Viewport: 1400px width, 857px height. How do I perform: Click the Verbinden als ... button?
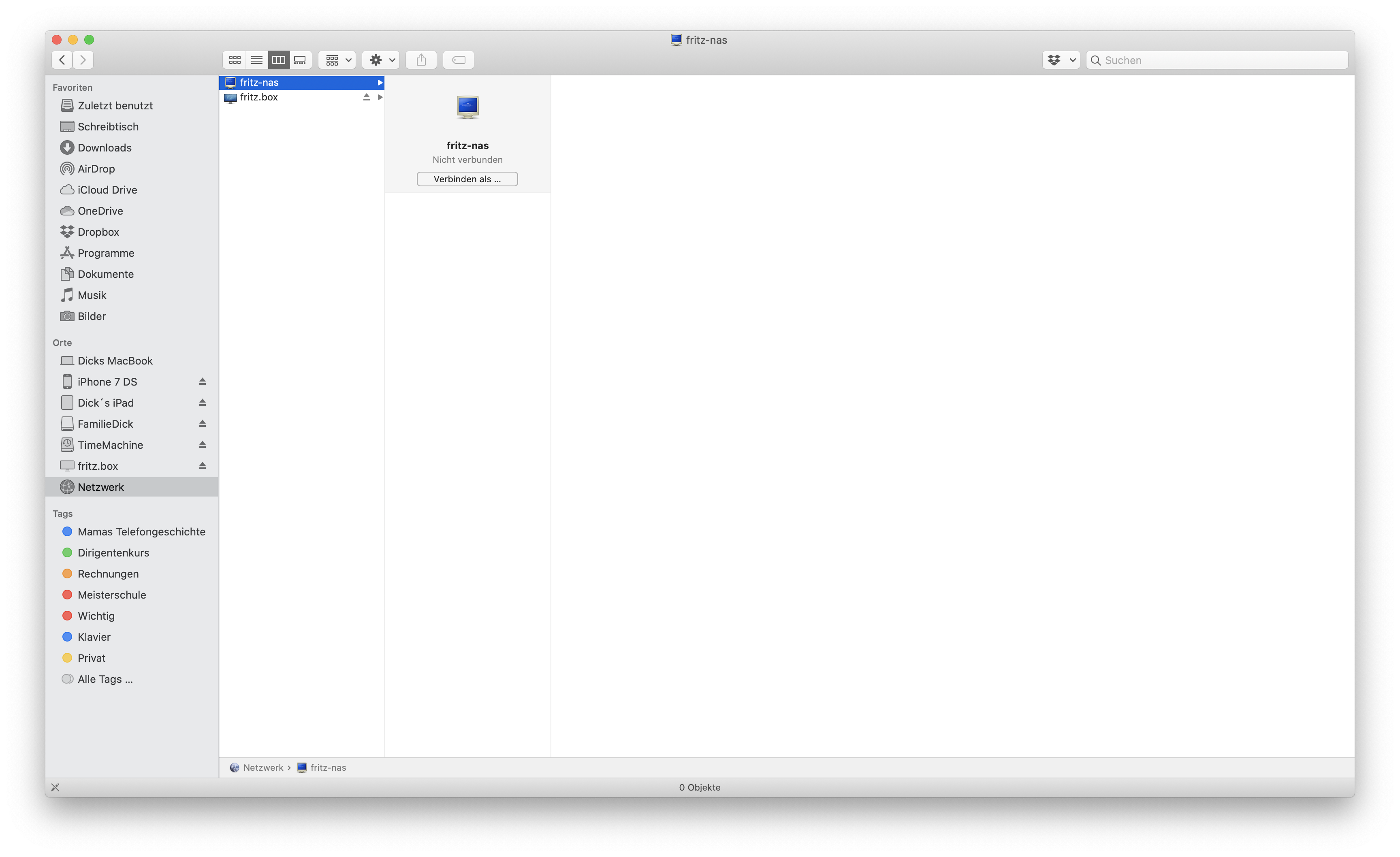tap(467, 179)
